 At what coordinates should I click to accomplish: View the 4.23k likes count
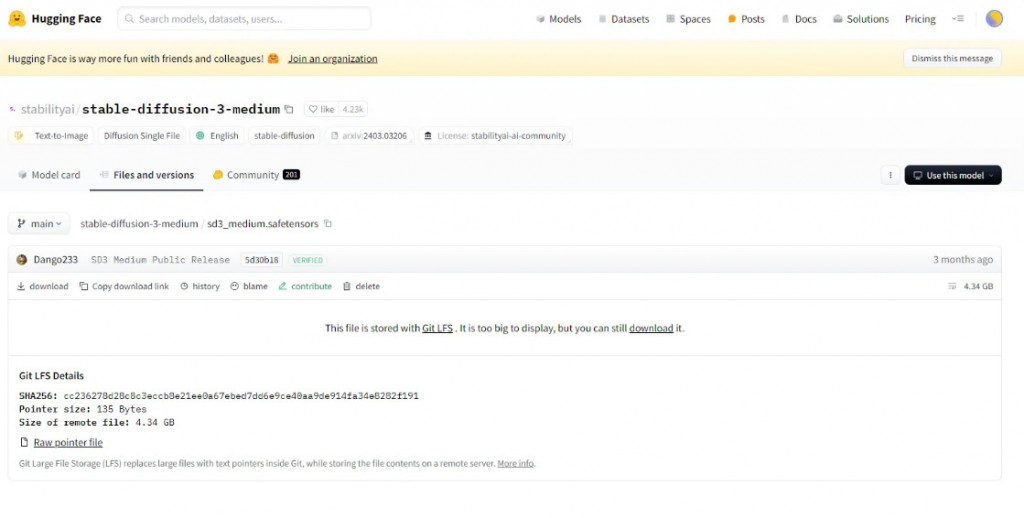click(x=353, y=109)
